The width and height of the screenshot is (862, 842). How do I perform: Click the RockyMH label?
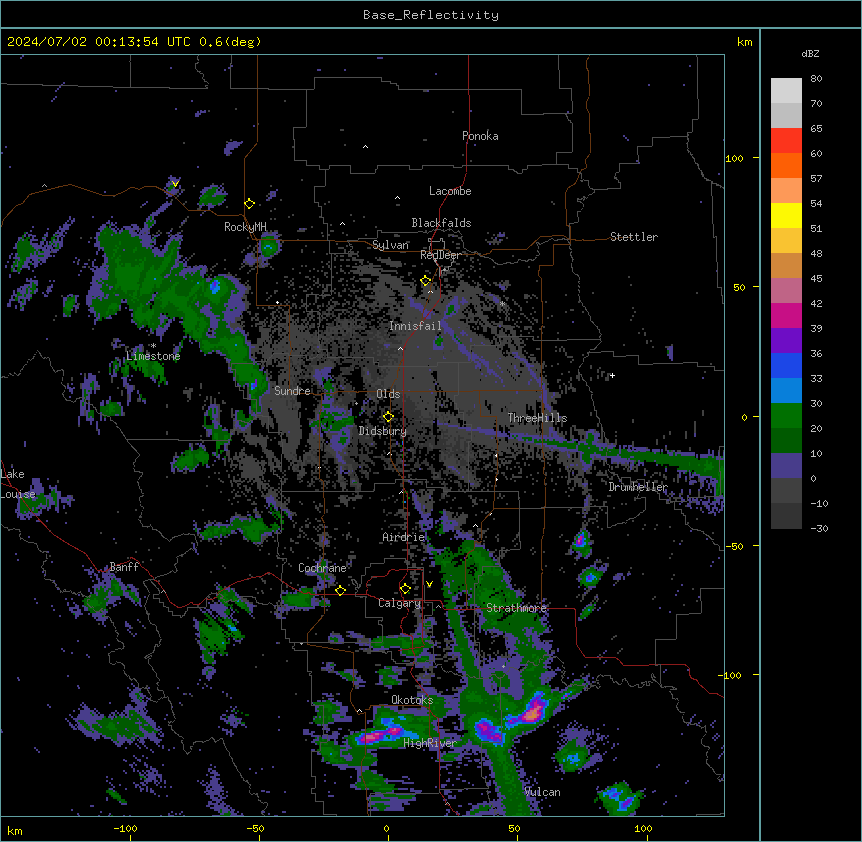[x=245, y=227]
